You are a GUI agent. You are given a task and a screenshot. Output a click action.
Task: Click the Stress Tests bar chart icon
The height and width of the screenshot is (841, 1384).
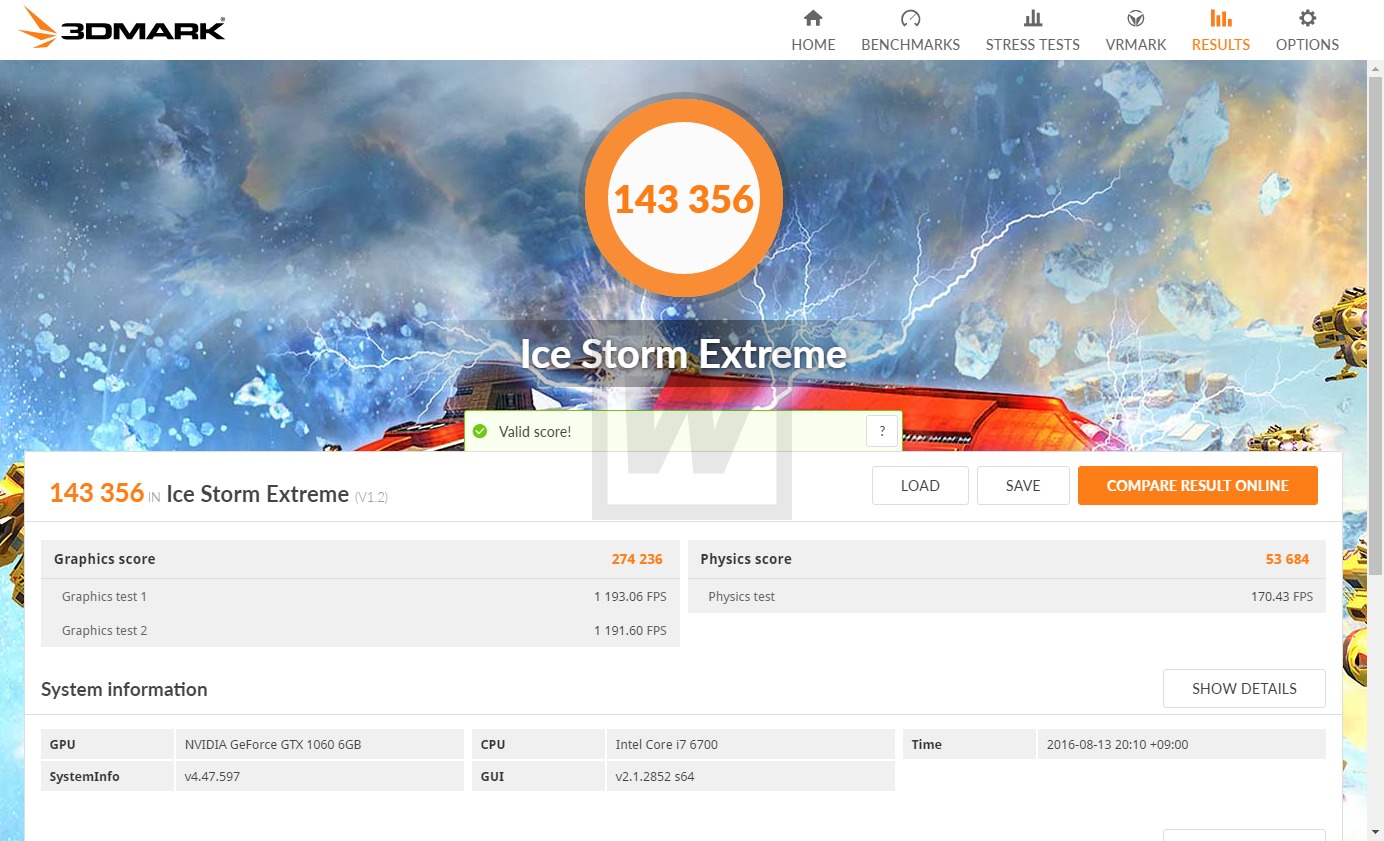pyautogui.click(x=1033, y=18)
